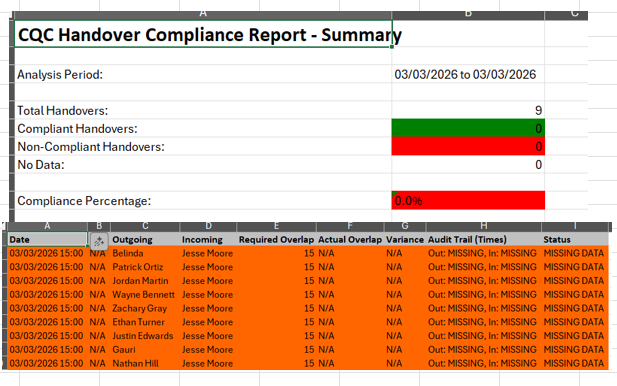Select the Variance header cell
617x386 pixels.
[405, 239]
